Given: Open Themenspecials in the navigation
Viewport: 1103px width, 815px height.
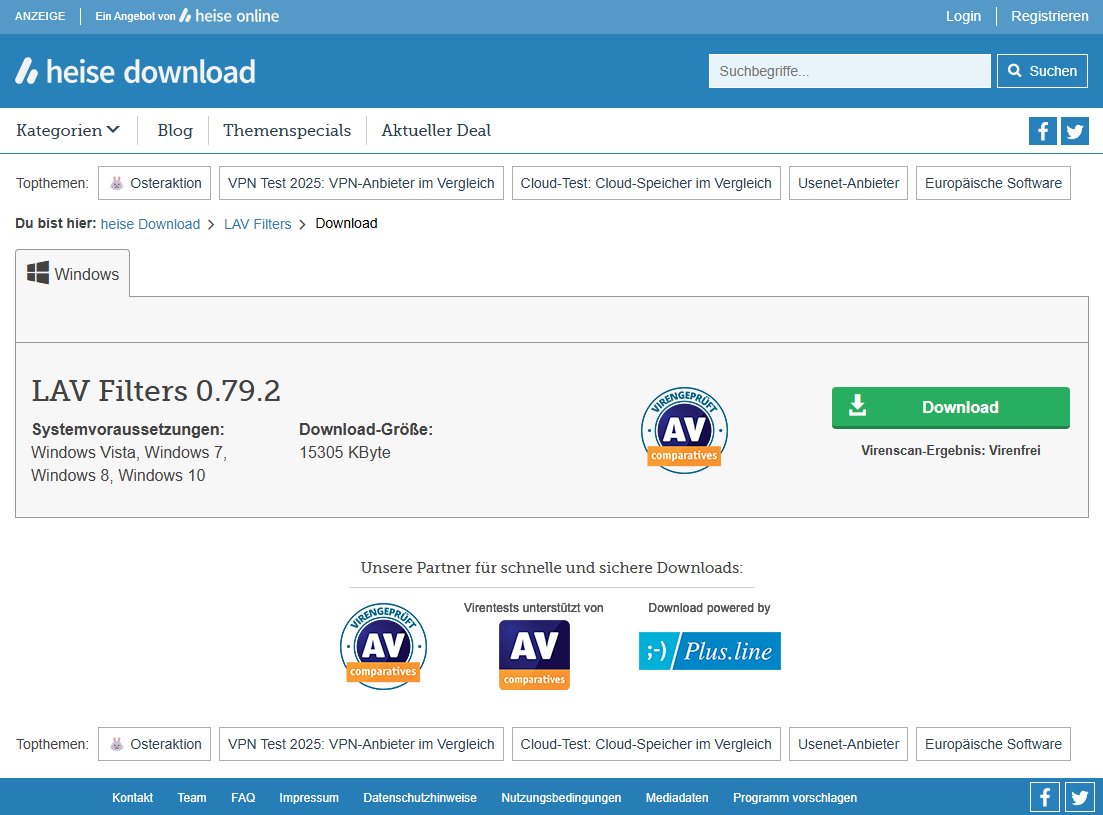Looking at the screenshot, I should [x=287, y=130].
